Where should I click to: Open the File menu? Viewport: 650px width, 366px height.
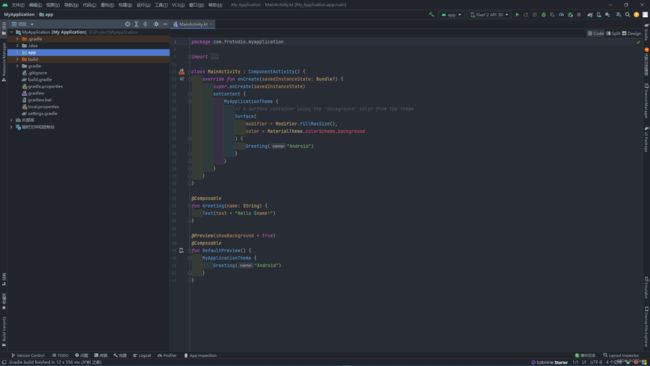coord(18,5)
